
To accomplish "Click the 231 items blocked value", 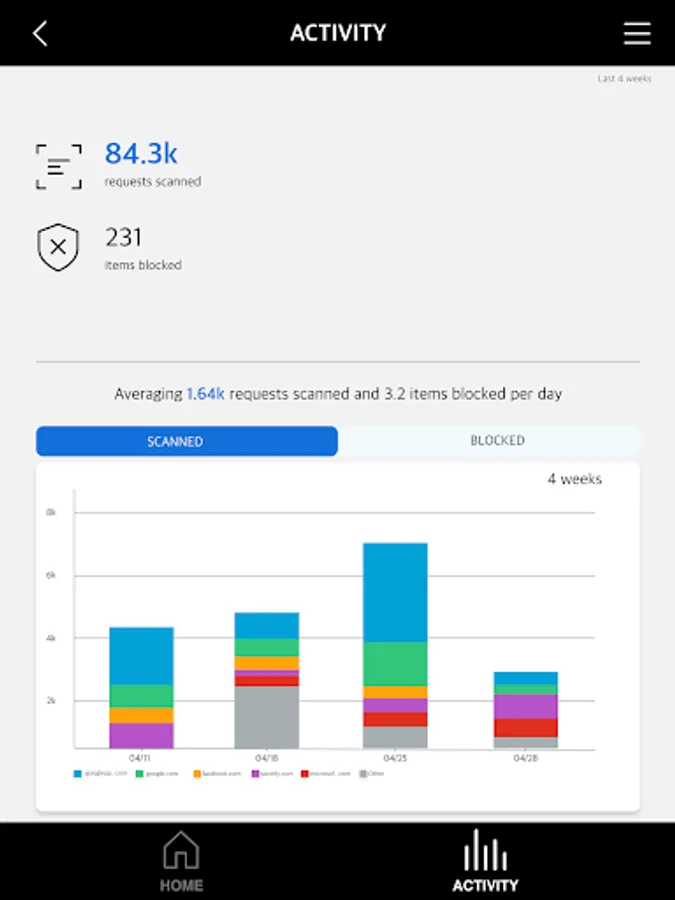I will pyautogui.click(x=123, y=237).
